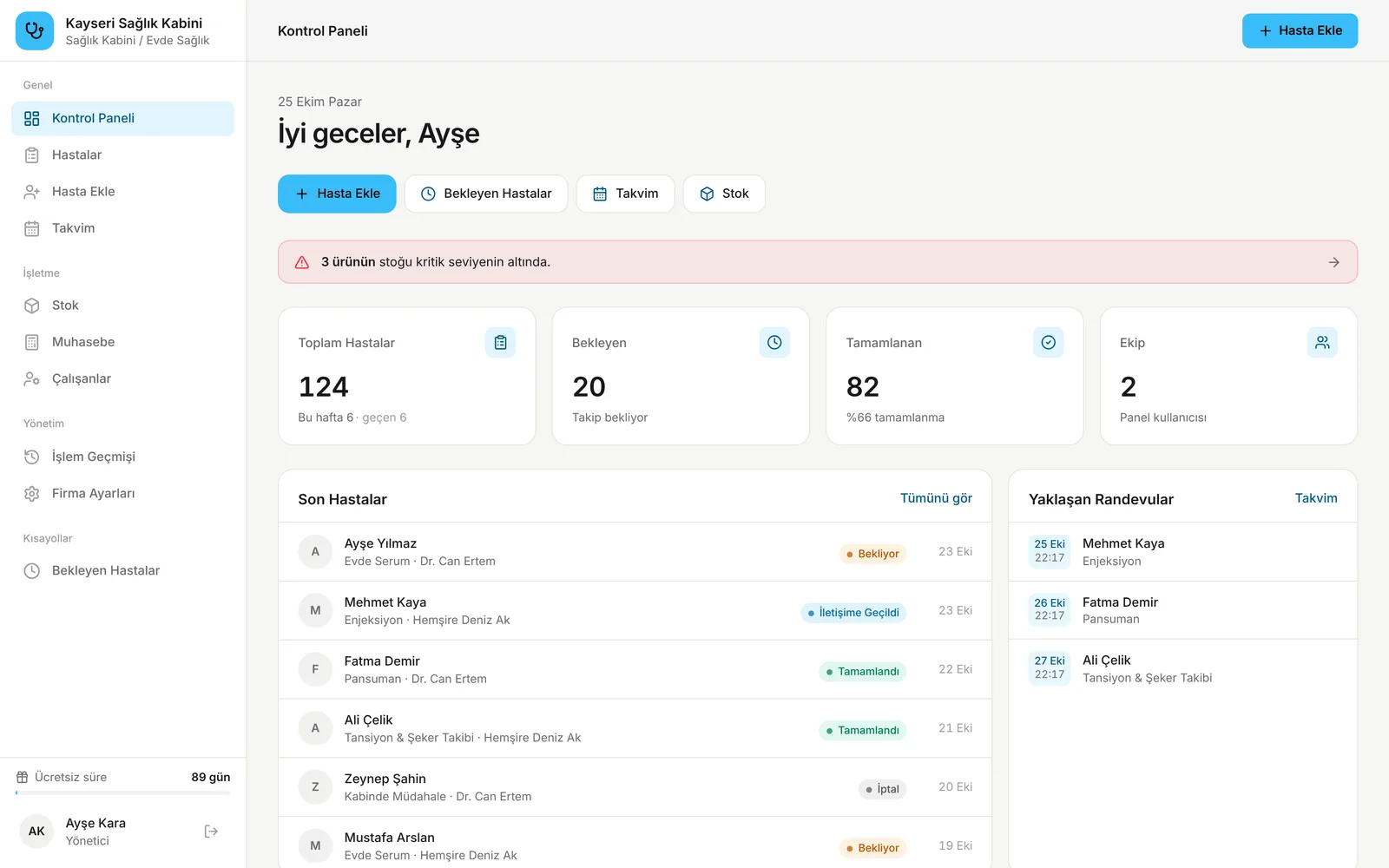Click the people icon on the Ekip card
This screenshot has width=1389, height=868.
(1322, 343)
